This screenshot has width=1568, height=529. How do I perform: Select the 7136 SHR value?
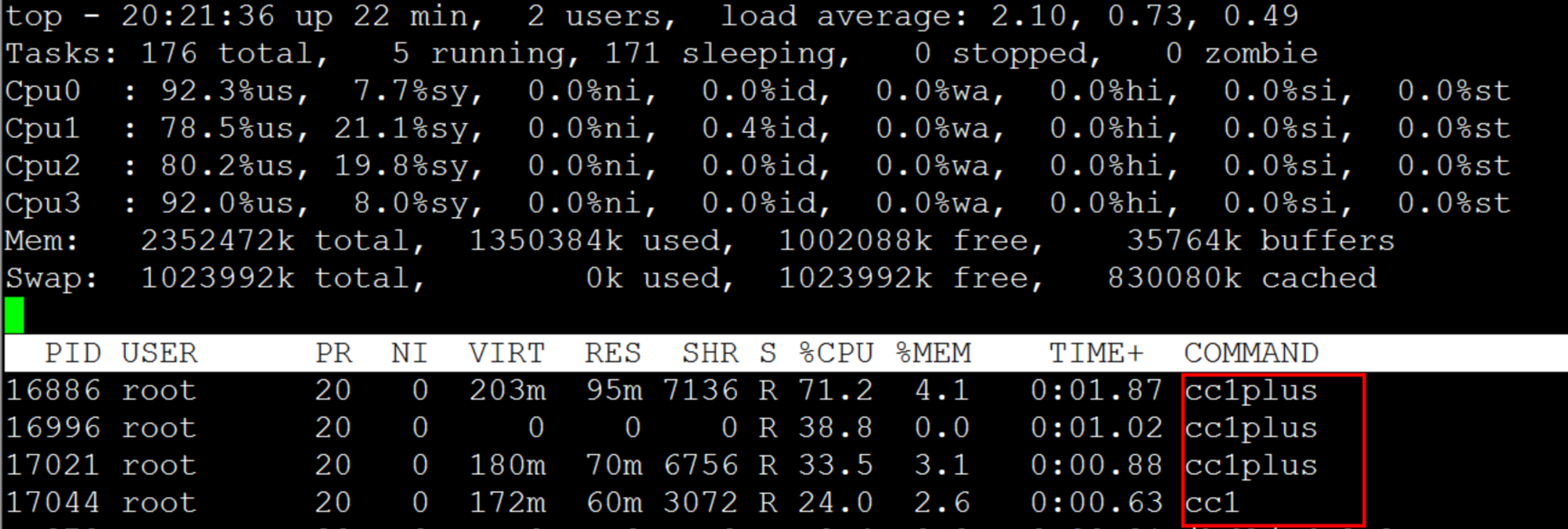coord(701,391)
